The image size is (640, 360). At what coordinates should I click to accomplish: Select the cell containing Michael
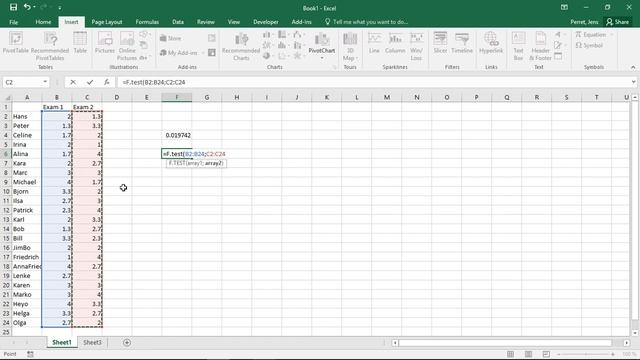(x=27, y=182)
